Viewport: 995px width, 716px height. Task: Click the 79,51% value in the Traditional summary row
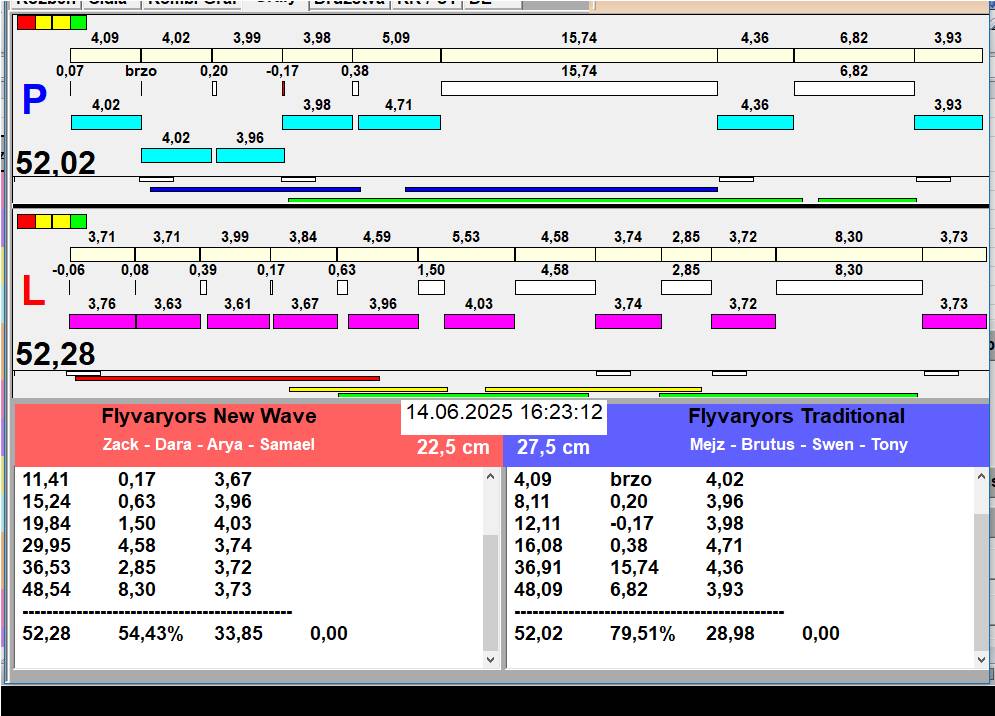(x=642, y=633)
